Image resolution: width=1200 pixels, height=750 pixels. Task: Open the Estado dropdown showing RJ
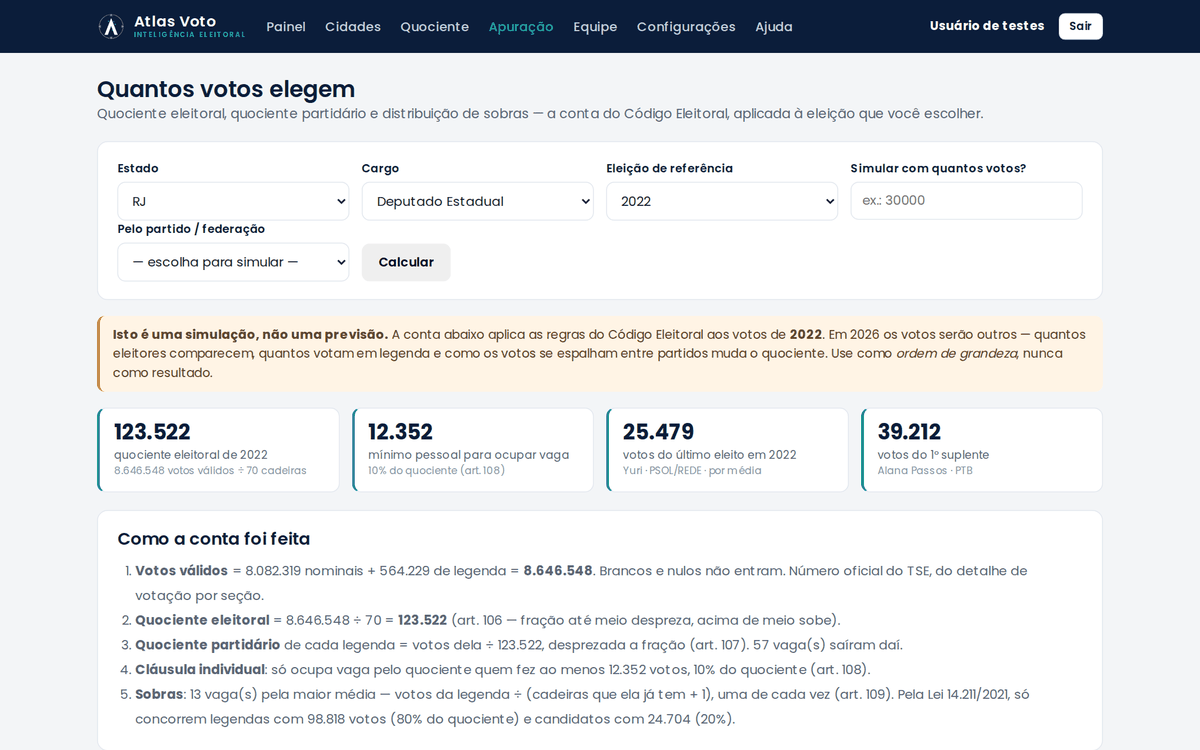[x=233, y=201]
